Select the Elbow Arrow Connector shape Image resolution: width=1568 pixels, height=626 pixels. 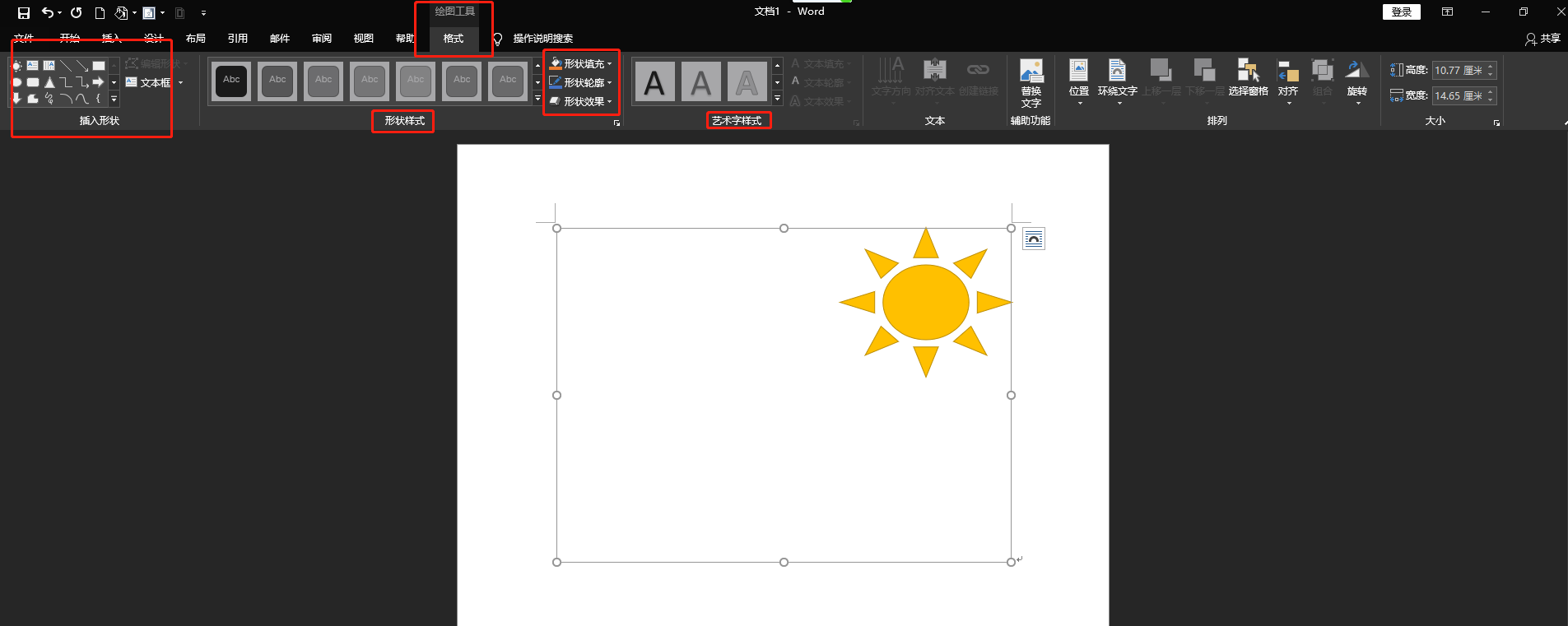(82, 82)
